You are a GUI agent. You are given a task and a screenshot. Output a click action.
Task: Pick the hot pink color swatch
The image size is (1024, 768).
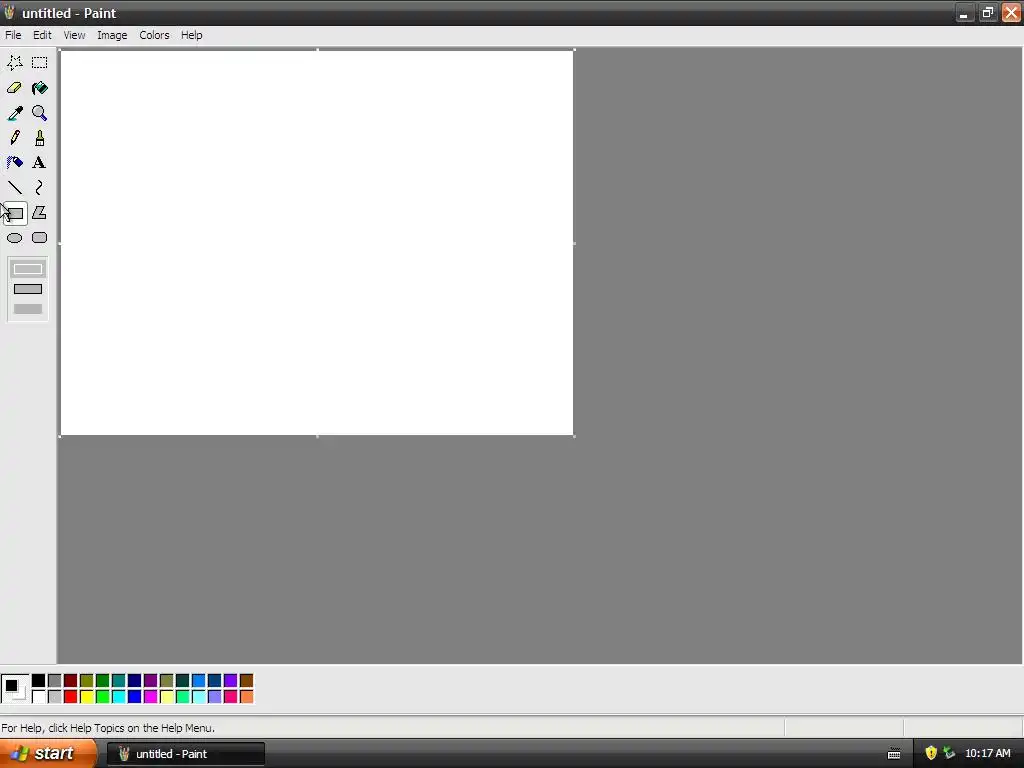[231, 697]
